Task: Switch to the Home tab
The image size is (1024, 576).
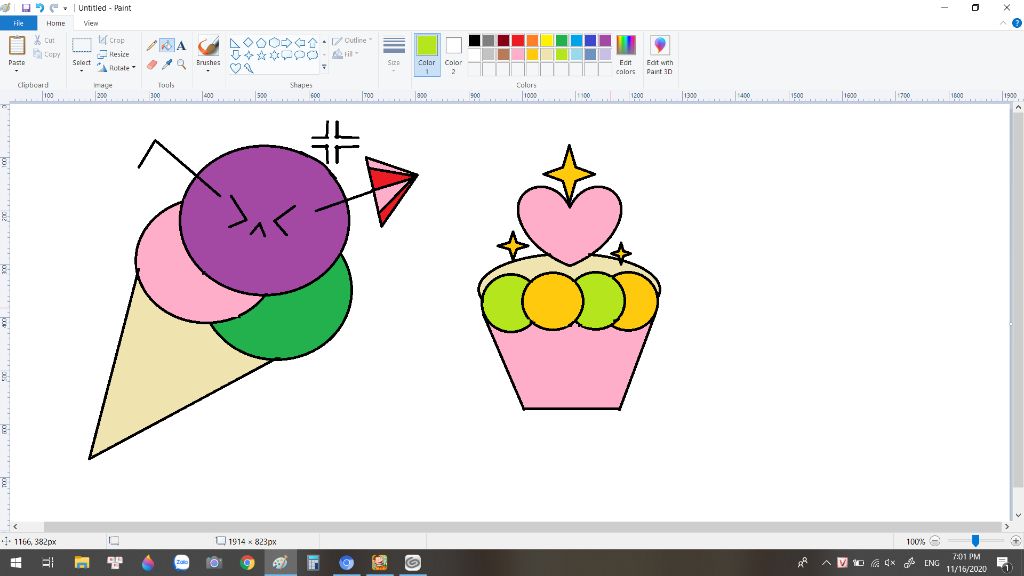Action: coord(56,23)
